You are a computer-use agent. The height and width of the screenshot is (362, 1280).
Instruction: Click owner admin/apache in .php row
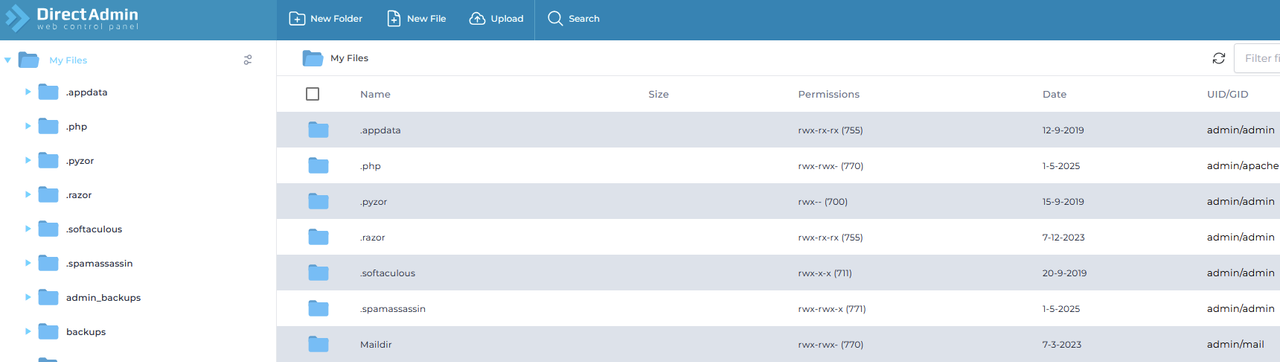1242,166
